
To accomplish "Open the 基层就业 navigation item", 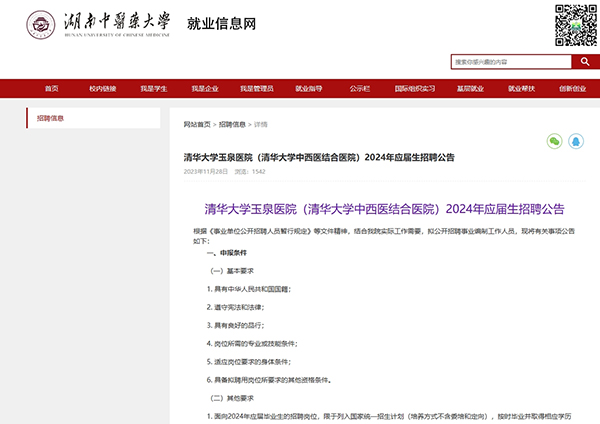I will click(x=470, y=88).
